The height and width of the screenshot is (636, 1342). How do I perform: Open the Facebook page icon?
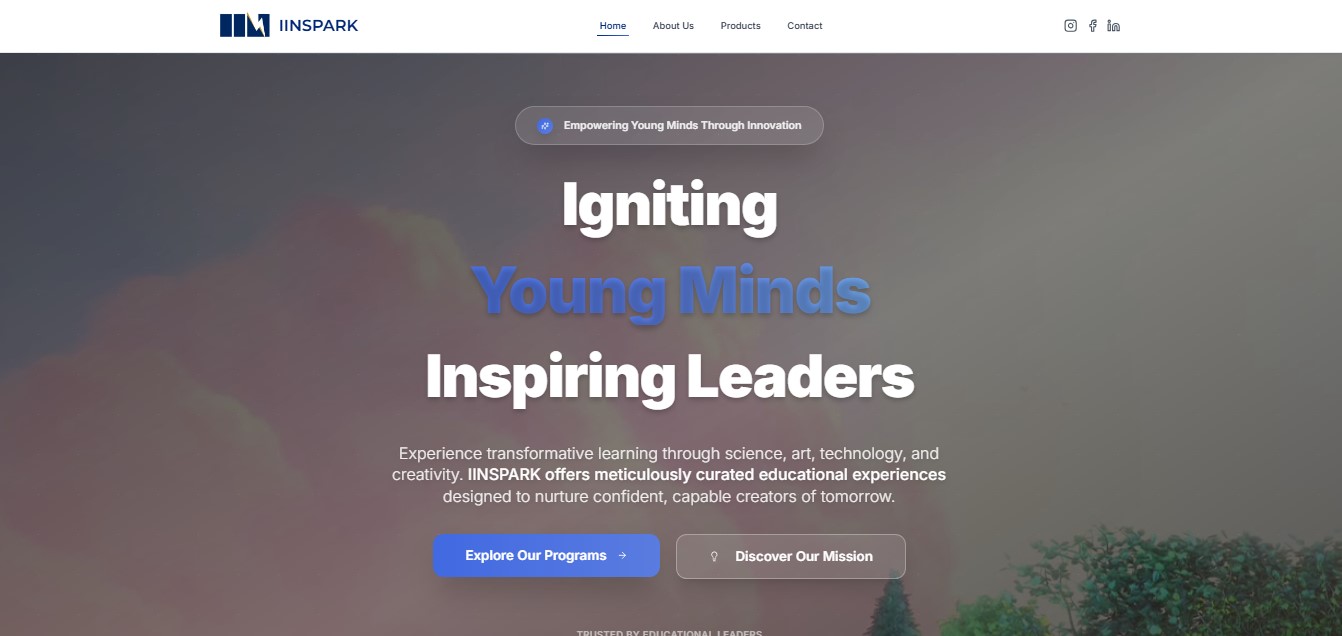pos(1092,26)
